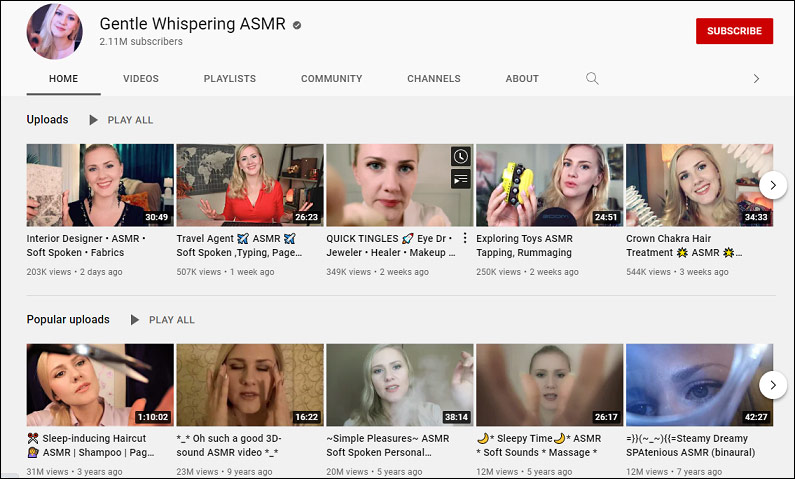Image resolution: width=795 pixels, height=479 pixels.
Task: Click the Watch Later clock icon on QUICK TINGLES thumbnail
Action: [x=460, y=157]
